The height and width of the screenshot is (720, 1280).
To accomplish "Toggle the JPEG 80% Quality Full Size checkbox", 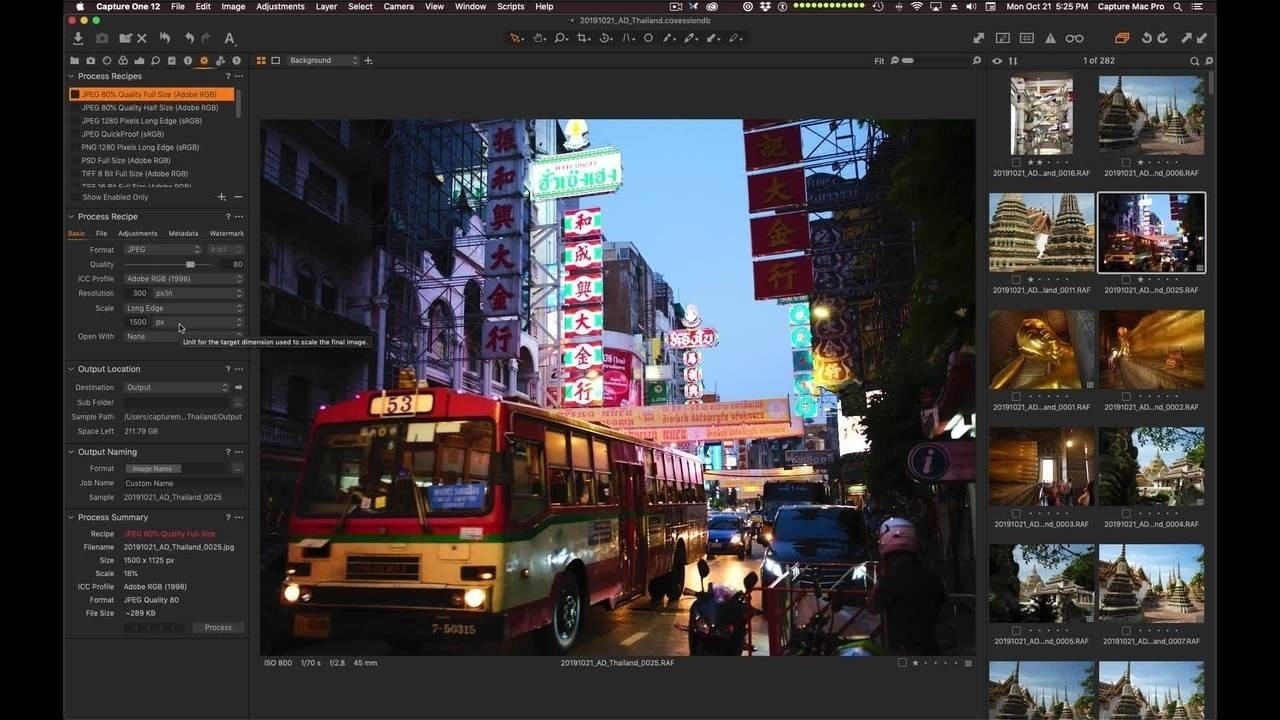I will point(75,94).
